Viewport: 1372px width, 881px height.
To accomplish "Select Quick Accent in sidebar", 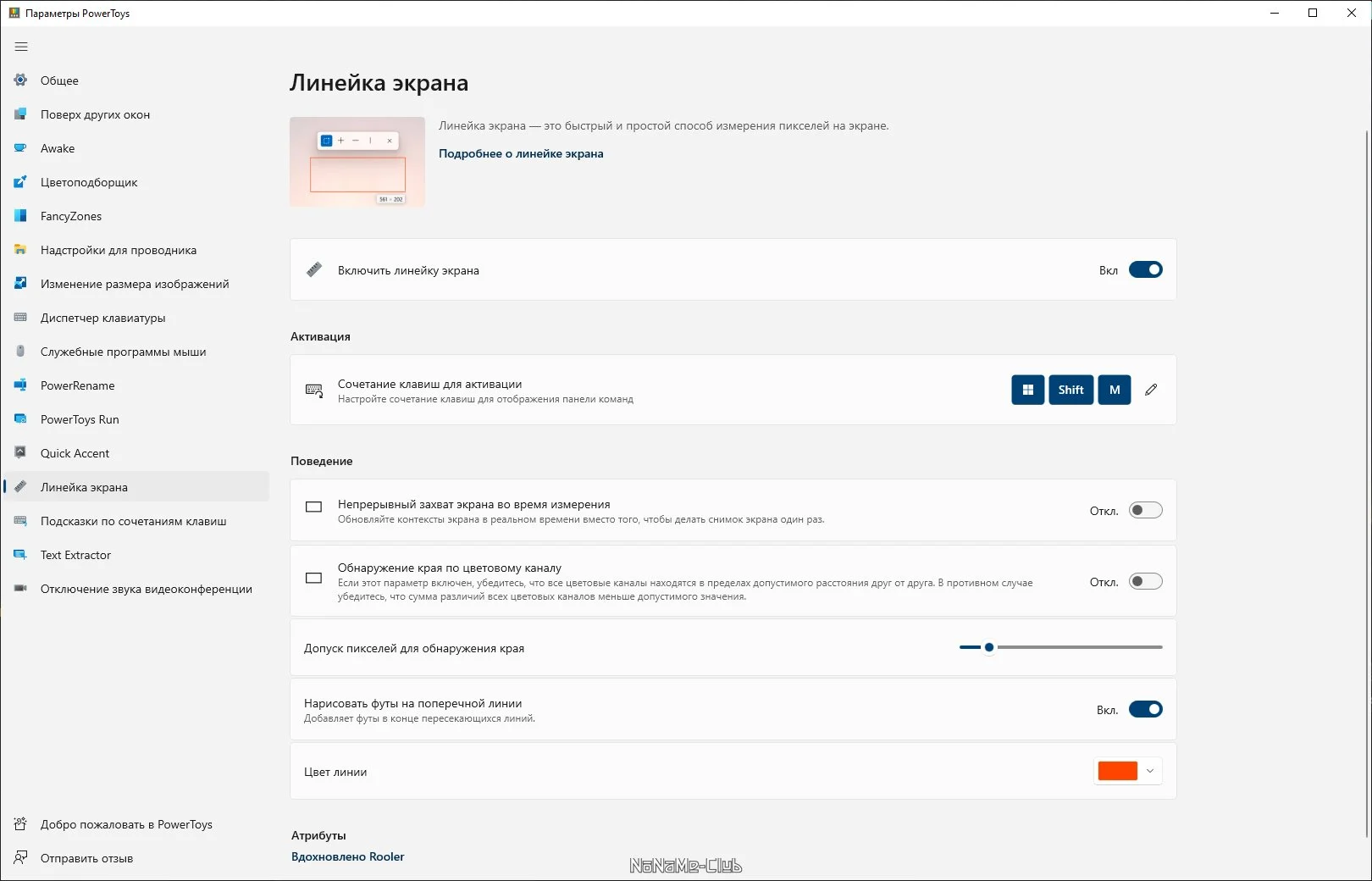I will (x=137, y=453).
